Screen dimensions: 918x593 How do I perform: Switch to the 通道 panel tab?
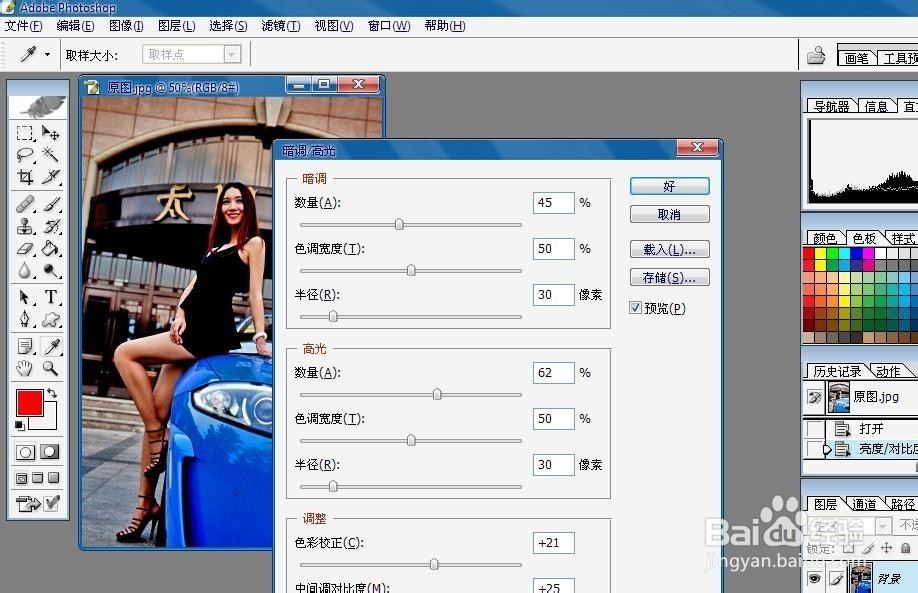pos(864,502)
